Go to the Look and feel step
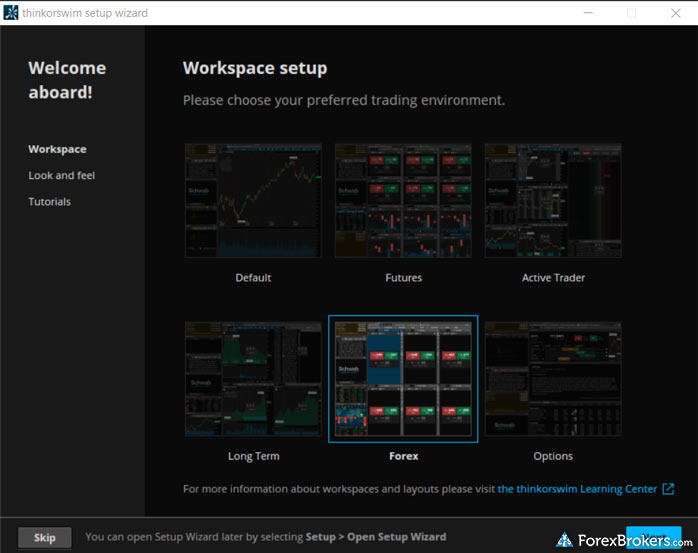Screen dimensions: 698x553 [61, 175]
